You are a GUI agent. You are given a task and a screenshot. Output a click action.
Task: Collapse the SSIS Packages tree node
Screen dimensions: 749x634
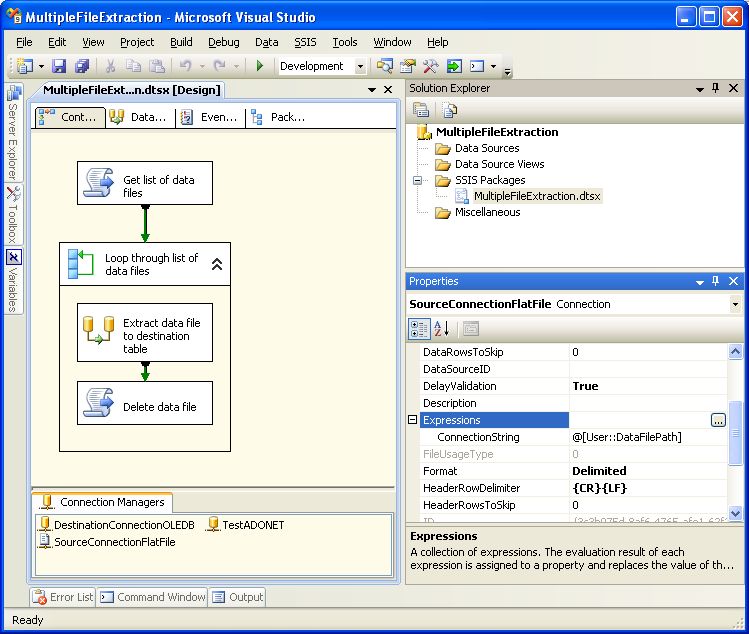point(417,181)
